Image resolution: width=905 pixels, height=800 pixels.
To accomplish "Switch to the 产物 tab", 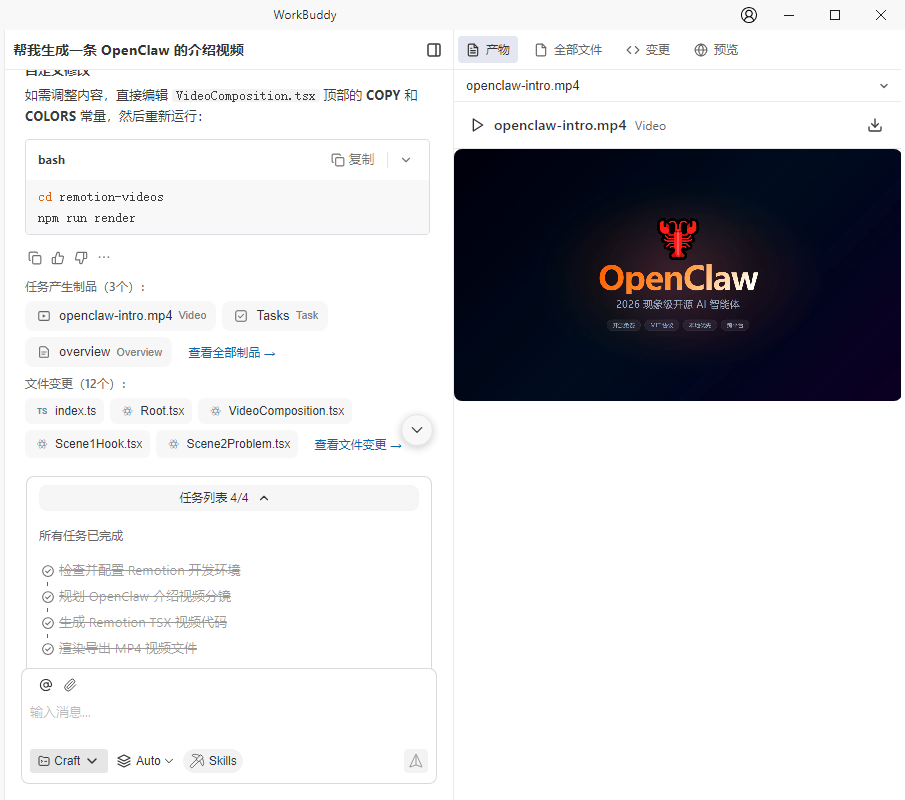I will (x=488, y=50).
